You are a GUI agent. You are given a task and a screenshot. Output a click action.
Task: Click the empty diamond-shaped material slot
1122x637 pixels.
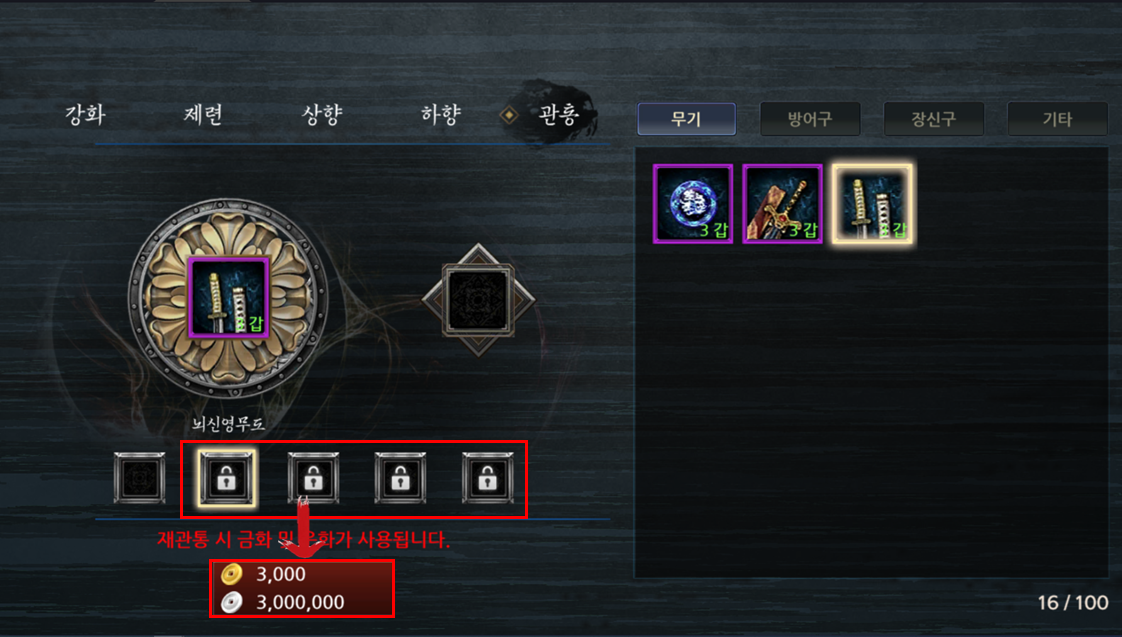[x=478, y=300]
